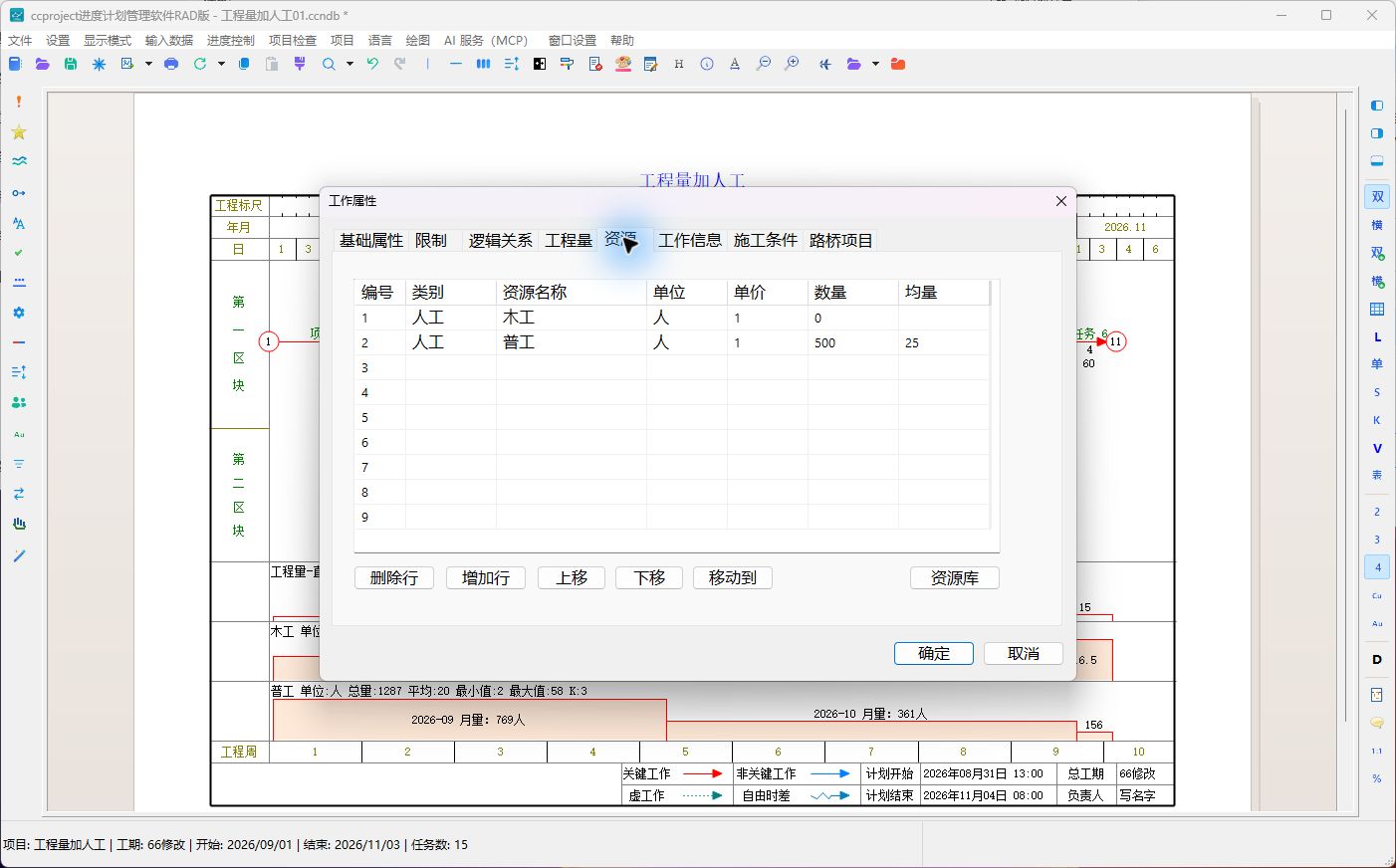Click the save icon in the toolbar
This screenshot has width=1396, height=868.
71,64
